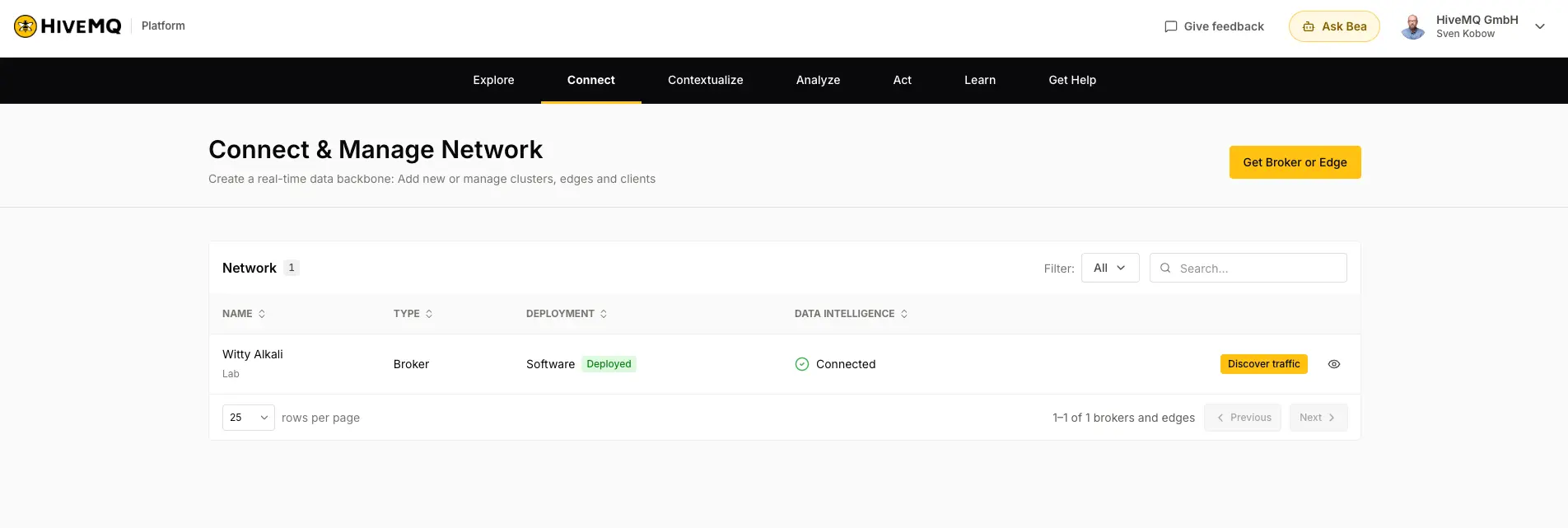Image resolution: width=1568 pixels, height=528 pixels.
Task: Open the Explore tab
Action: click(493, 80)
